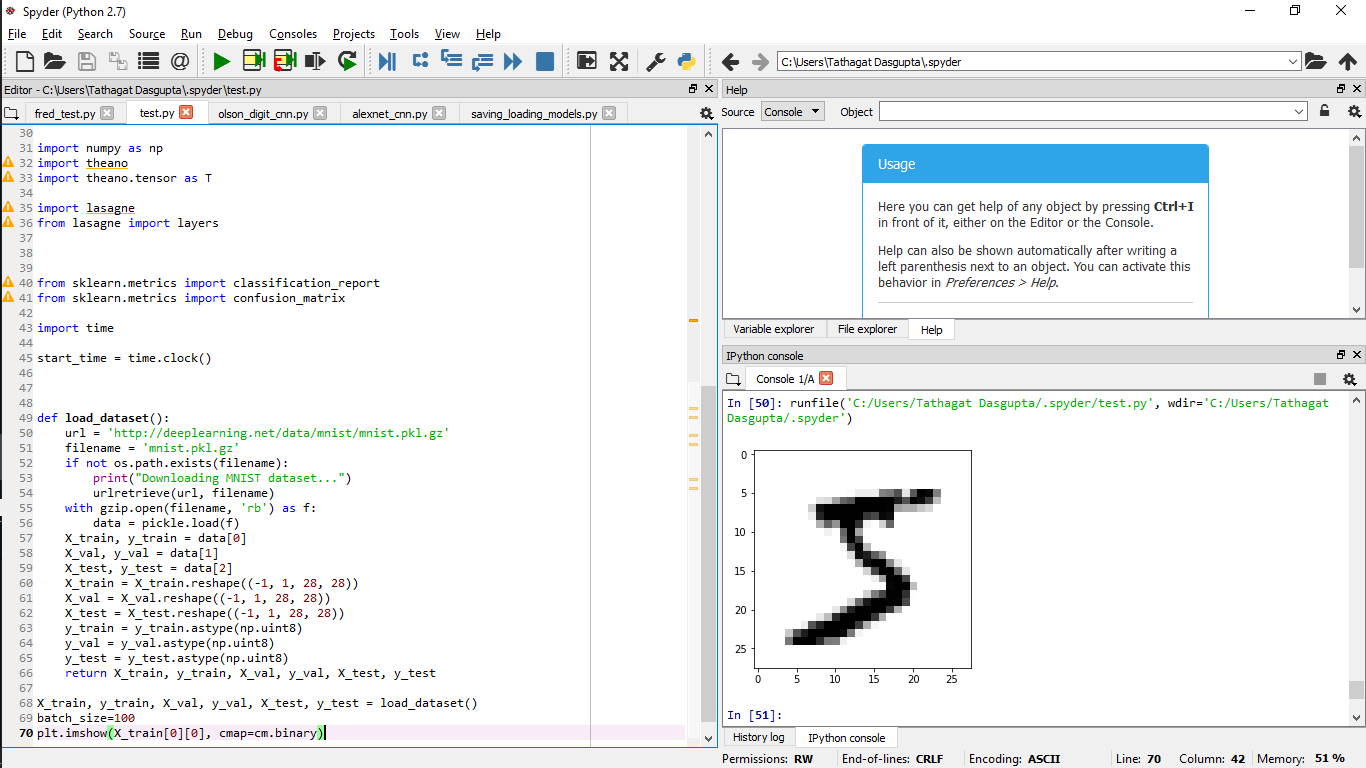
Task: Switch to the alexnet_cnn.py tab
Action: [389, 113]
